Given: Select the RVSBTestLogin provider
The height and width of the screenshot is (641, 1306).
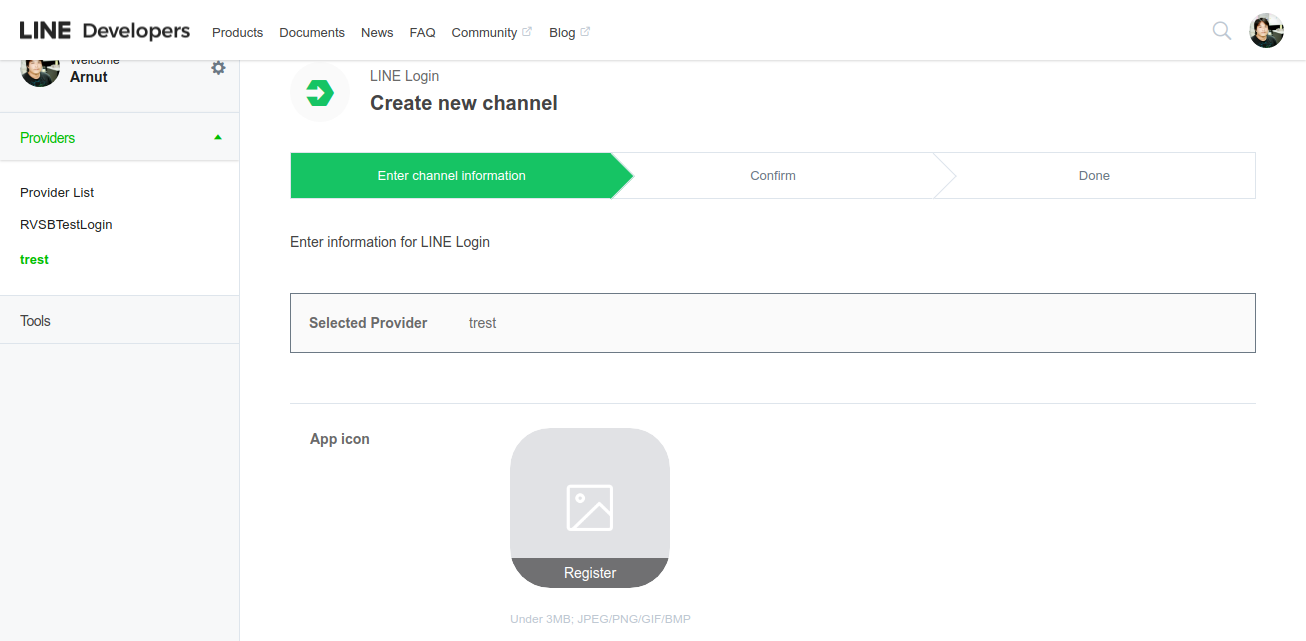Looking at the screenshot, I should (66, 225).
